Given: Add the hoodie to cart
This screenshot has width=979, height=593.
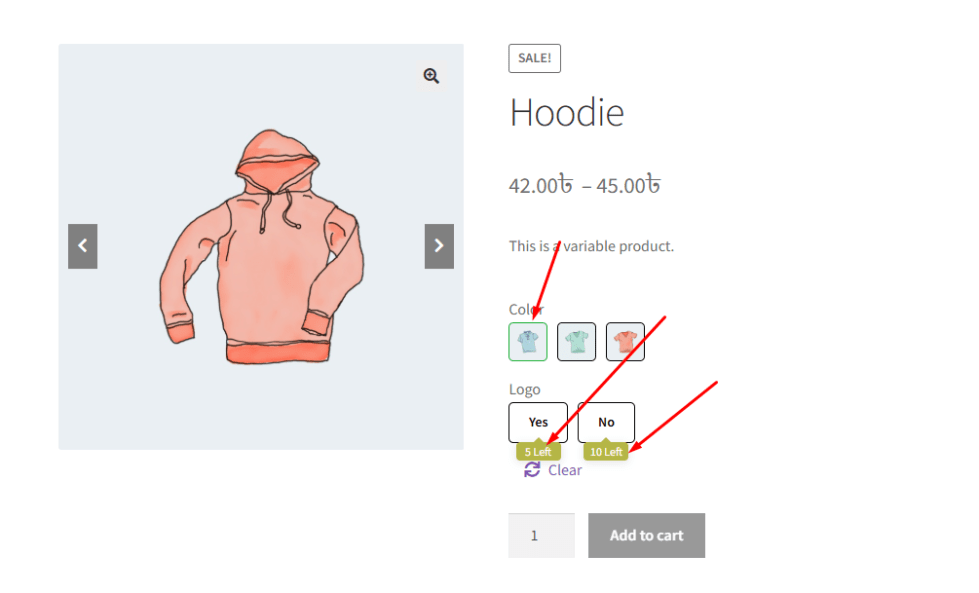Looking at the screenshot, I should [x=646, y=536].
